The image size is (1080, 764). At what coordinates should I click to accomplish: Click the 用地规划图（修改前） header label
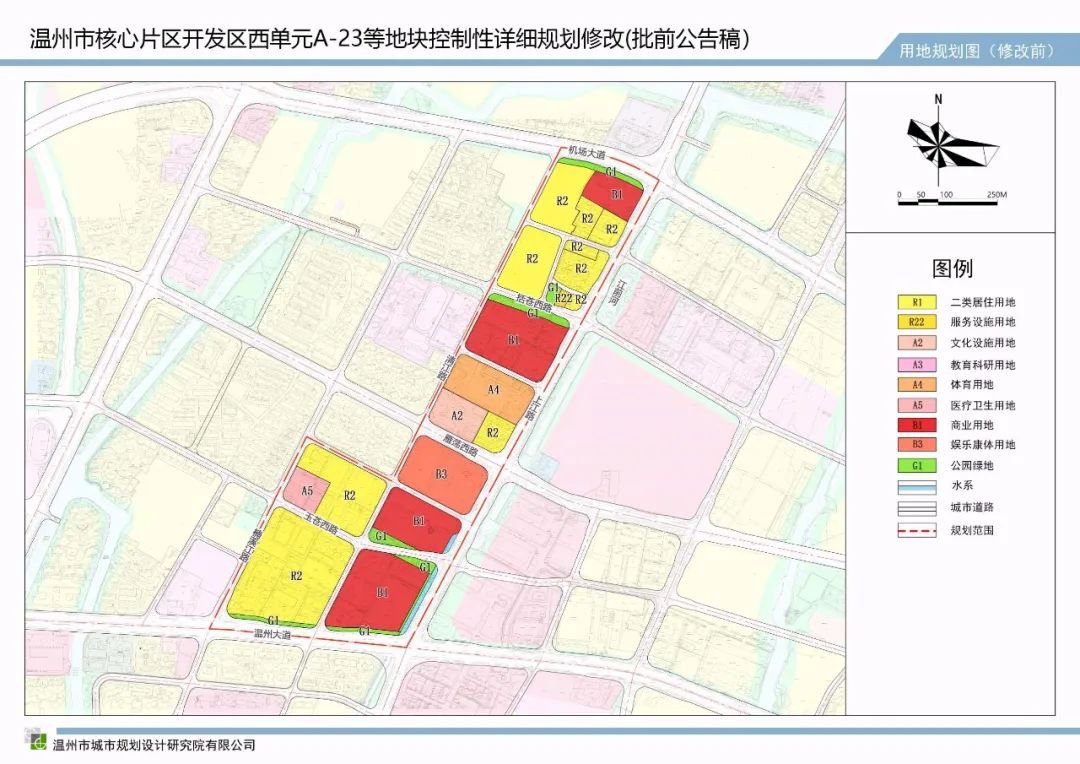point(977,51)
